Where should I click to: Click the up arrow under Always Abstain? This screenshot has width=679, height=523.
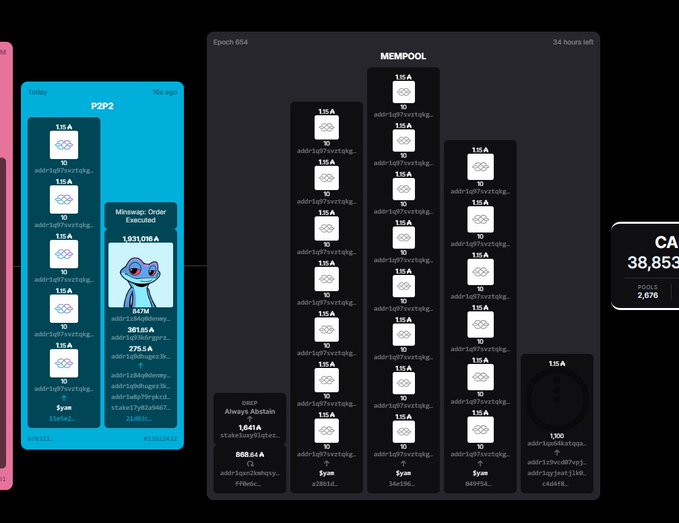250,419
